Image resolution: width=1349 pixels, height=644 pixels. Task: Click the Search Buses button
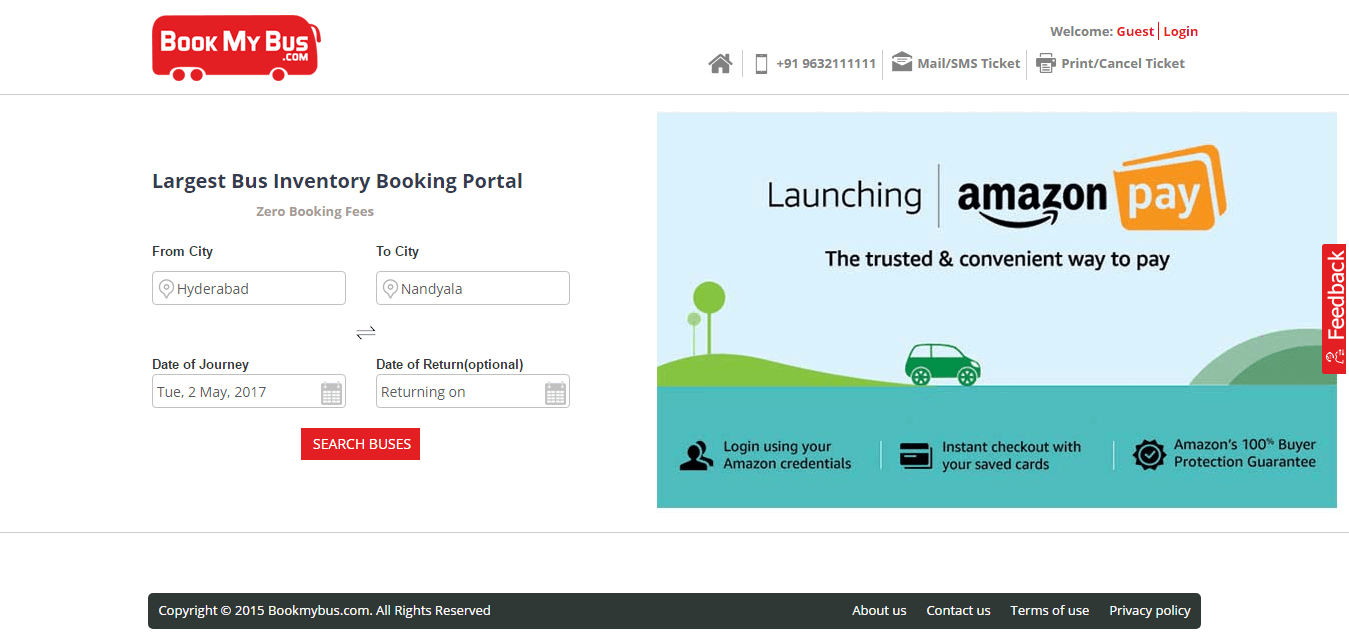pyautogui.click(x=360, y=444)
